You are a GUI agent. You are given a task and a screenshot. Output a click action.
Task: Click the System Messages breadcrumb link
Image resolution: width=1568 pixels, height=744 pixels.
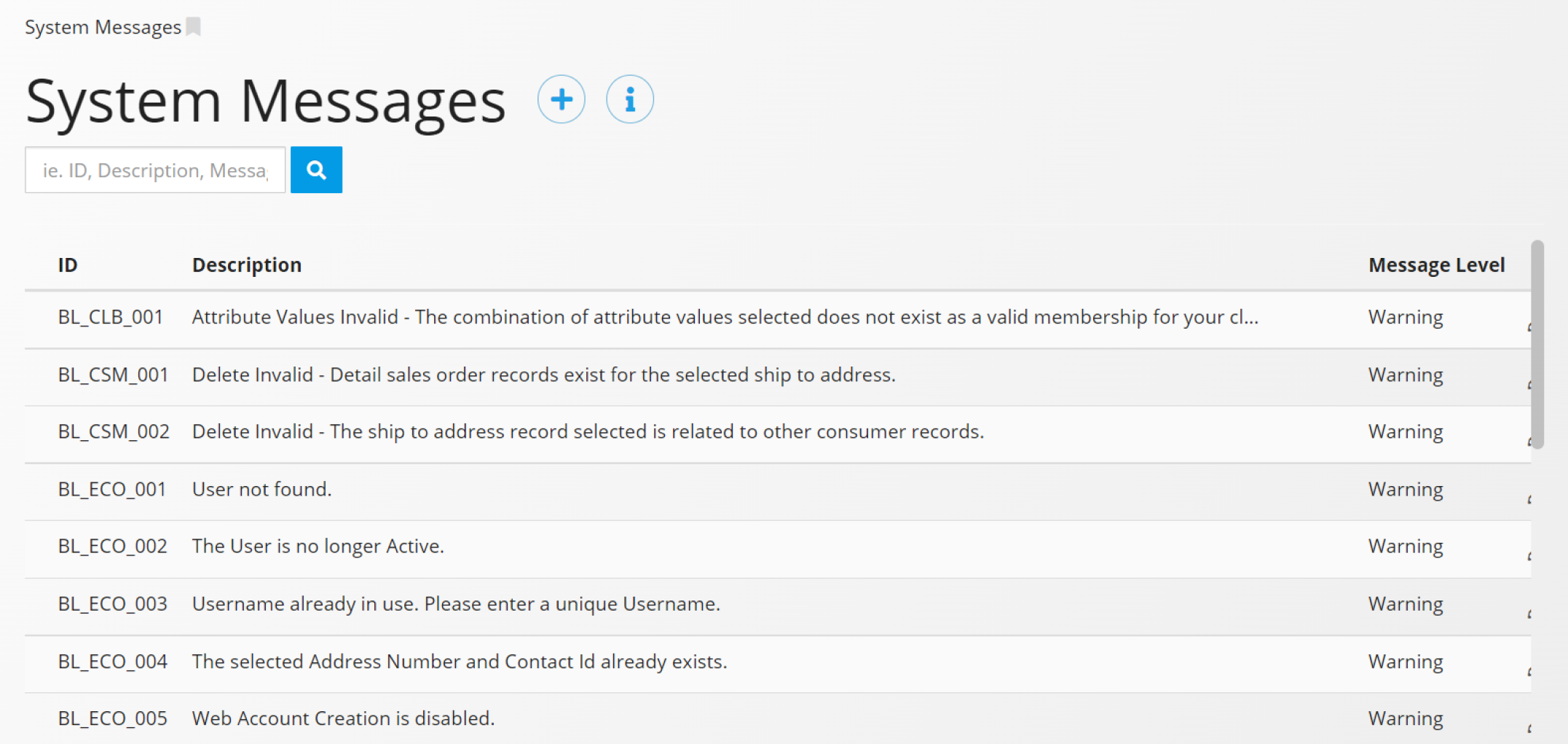(103, 27)
